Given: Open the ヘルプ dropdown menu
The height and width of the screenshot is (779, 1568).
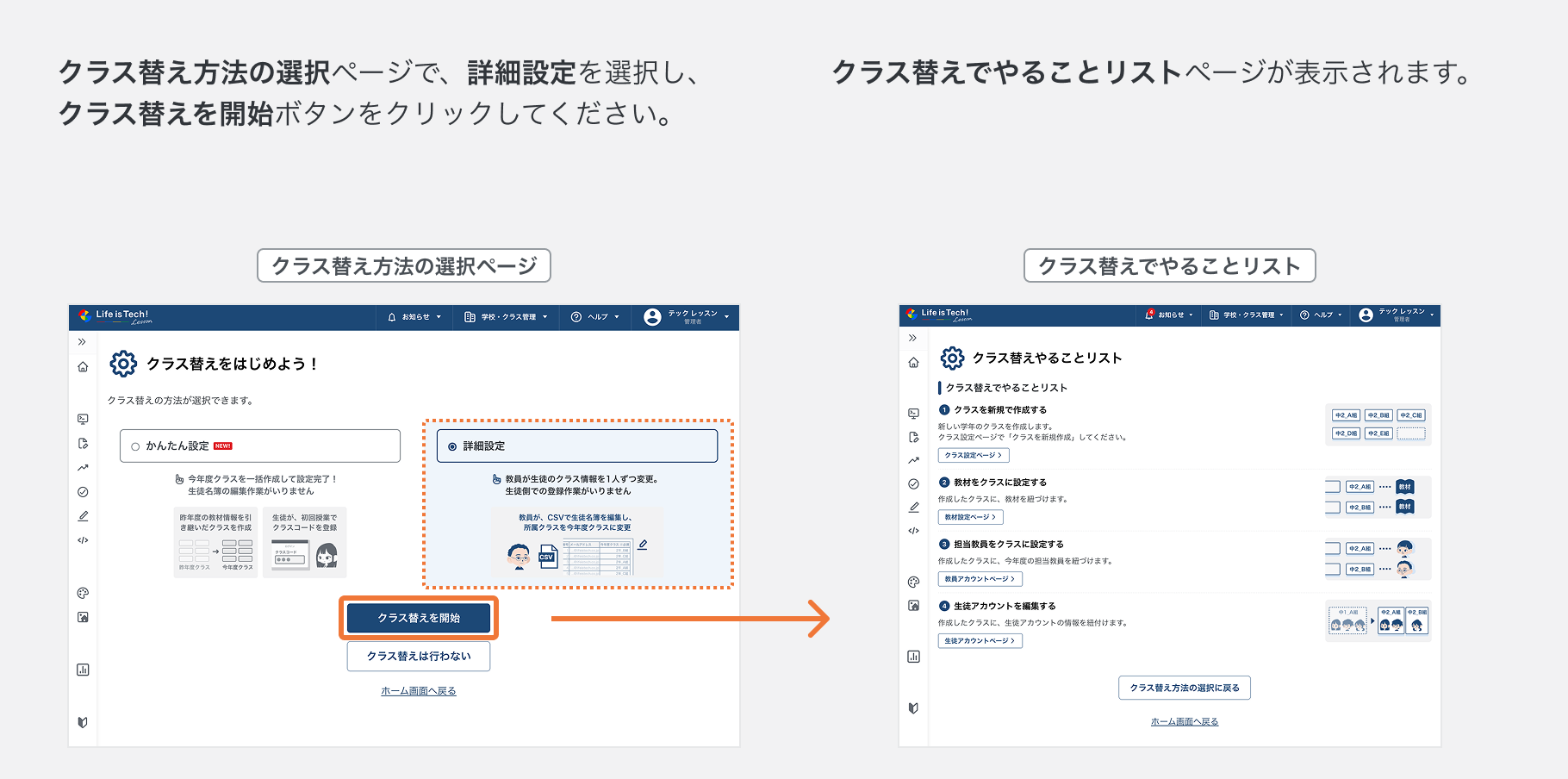Looking at the screenshot, I should 596,317.
